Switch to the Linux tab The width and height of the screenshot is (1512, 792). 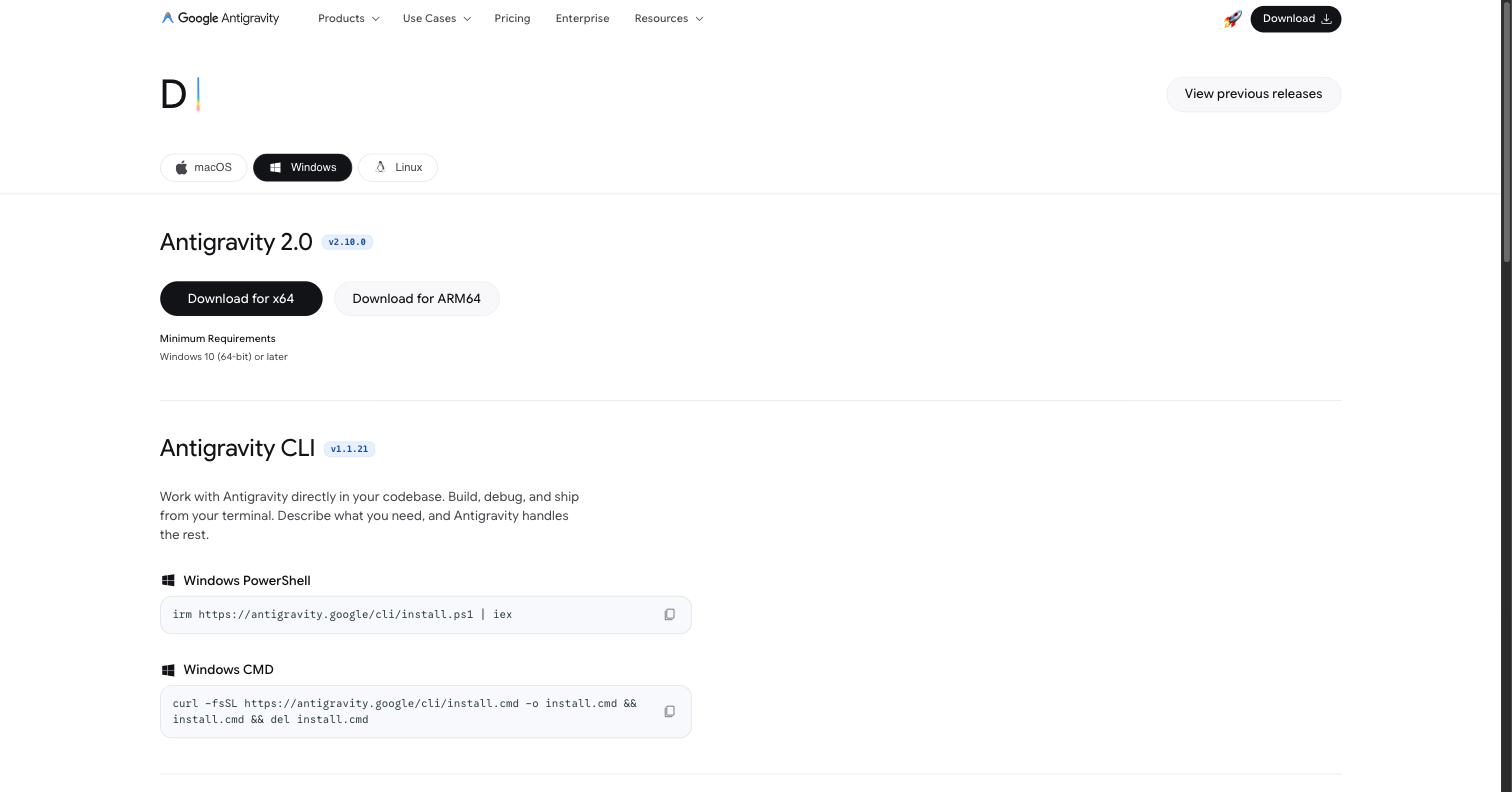pyautogui.click(x=398, y=167)
